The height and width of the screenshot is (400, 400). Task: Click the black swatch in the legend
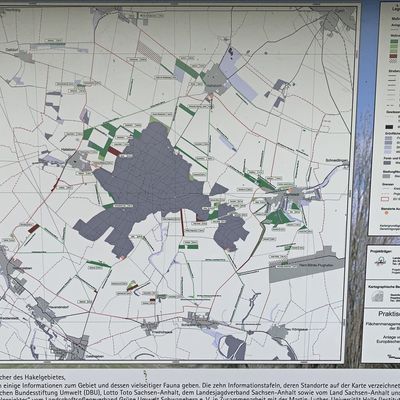[x=389, y=127]
